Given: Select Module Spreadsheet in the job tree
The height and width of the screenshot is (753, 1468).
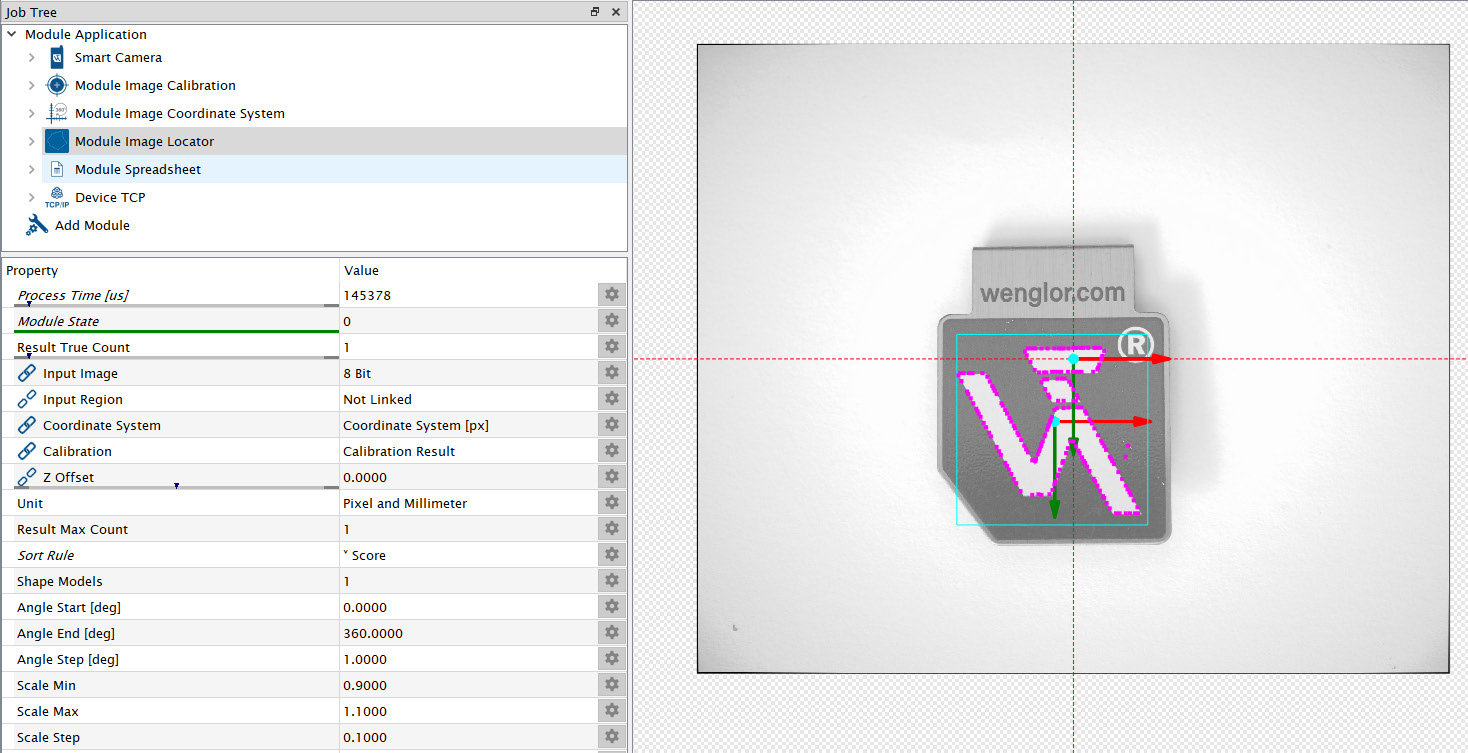Looking at the screenshot, I should coord(138,170).
